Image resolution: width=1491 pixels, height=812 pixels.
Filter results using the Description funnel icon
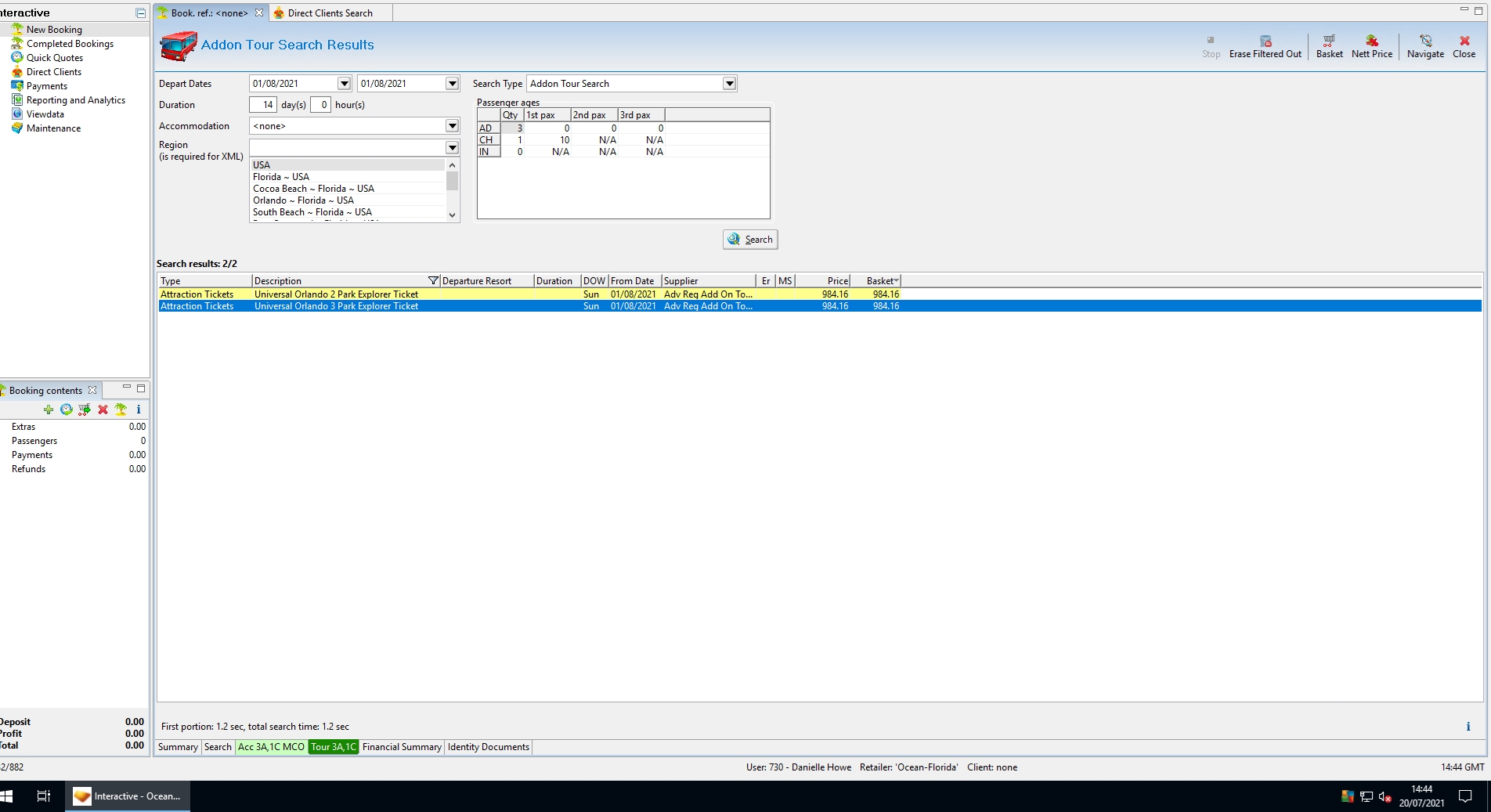(x=433, y=281)
